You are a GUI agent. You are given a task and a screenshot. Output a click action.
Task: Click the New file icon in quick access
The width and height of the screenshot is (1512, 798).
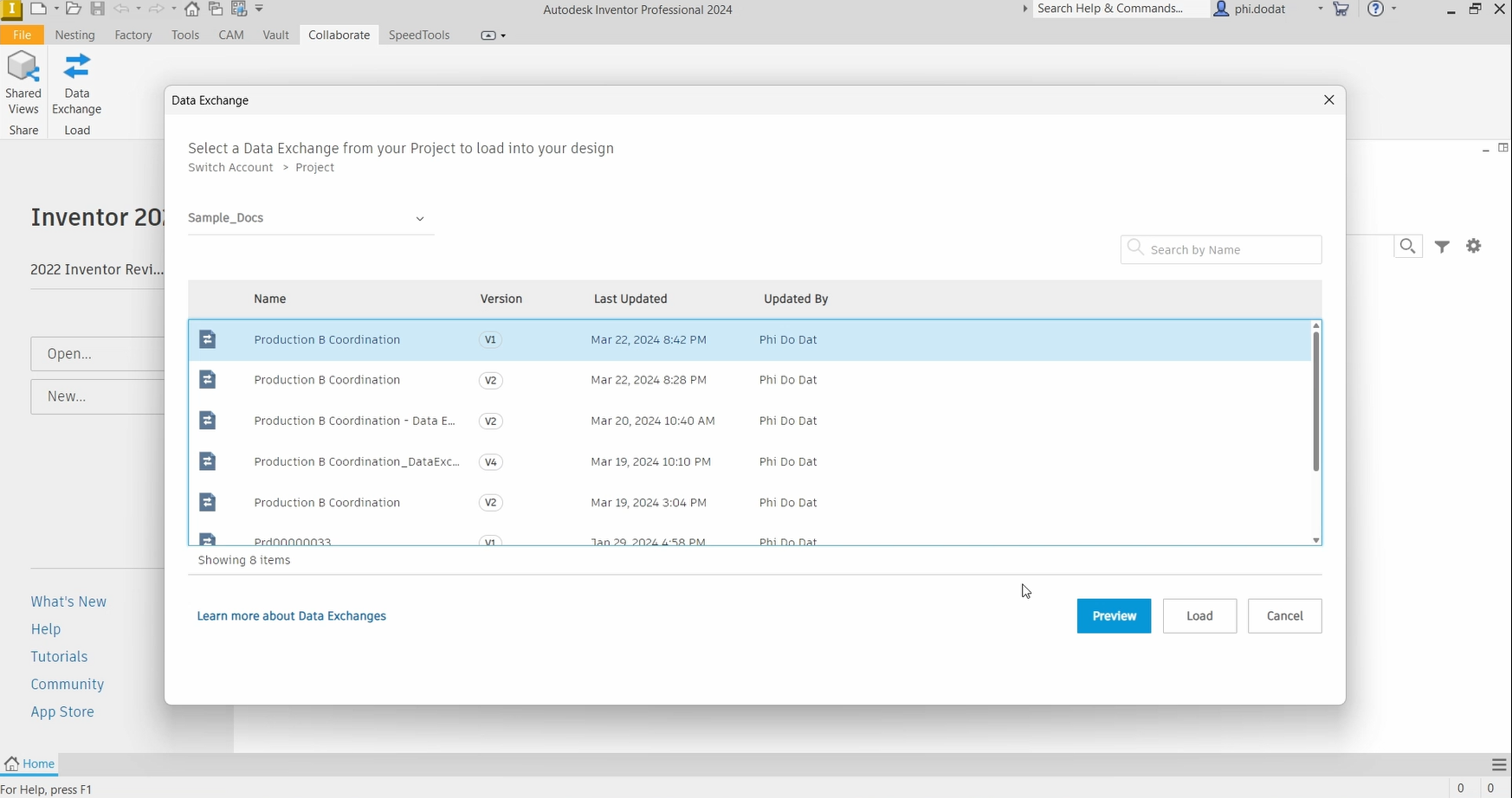(x=38, y=9)
